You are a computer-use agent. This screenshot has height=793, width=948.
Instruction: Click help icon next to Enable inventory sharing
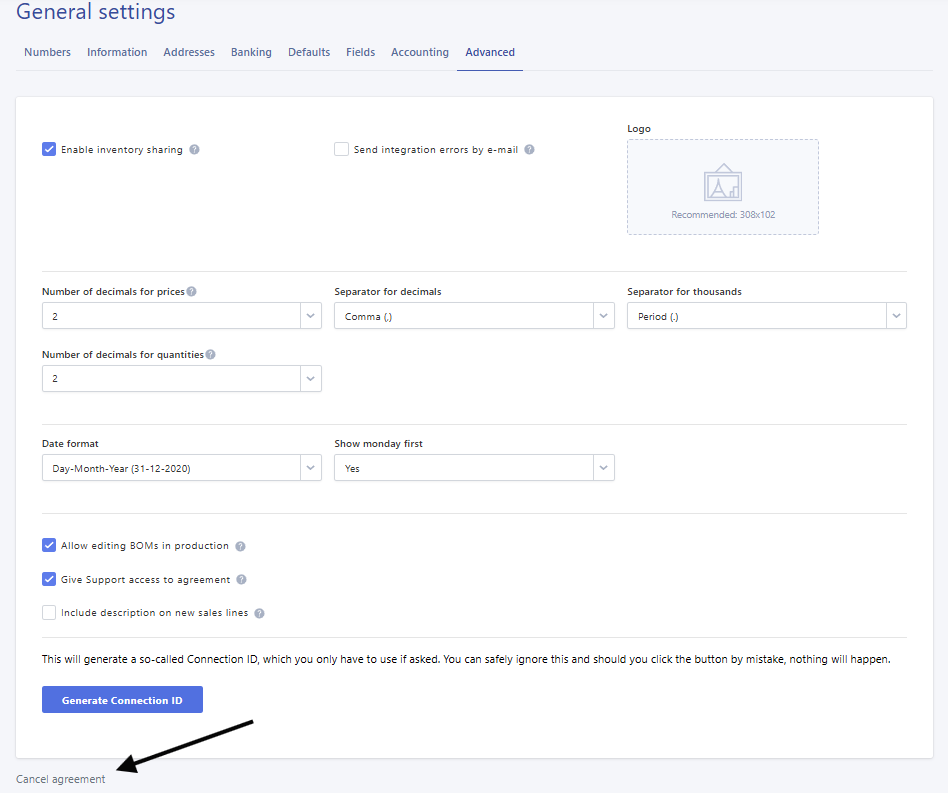click(195, 150)
